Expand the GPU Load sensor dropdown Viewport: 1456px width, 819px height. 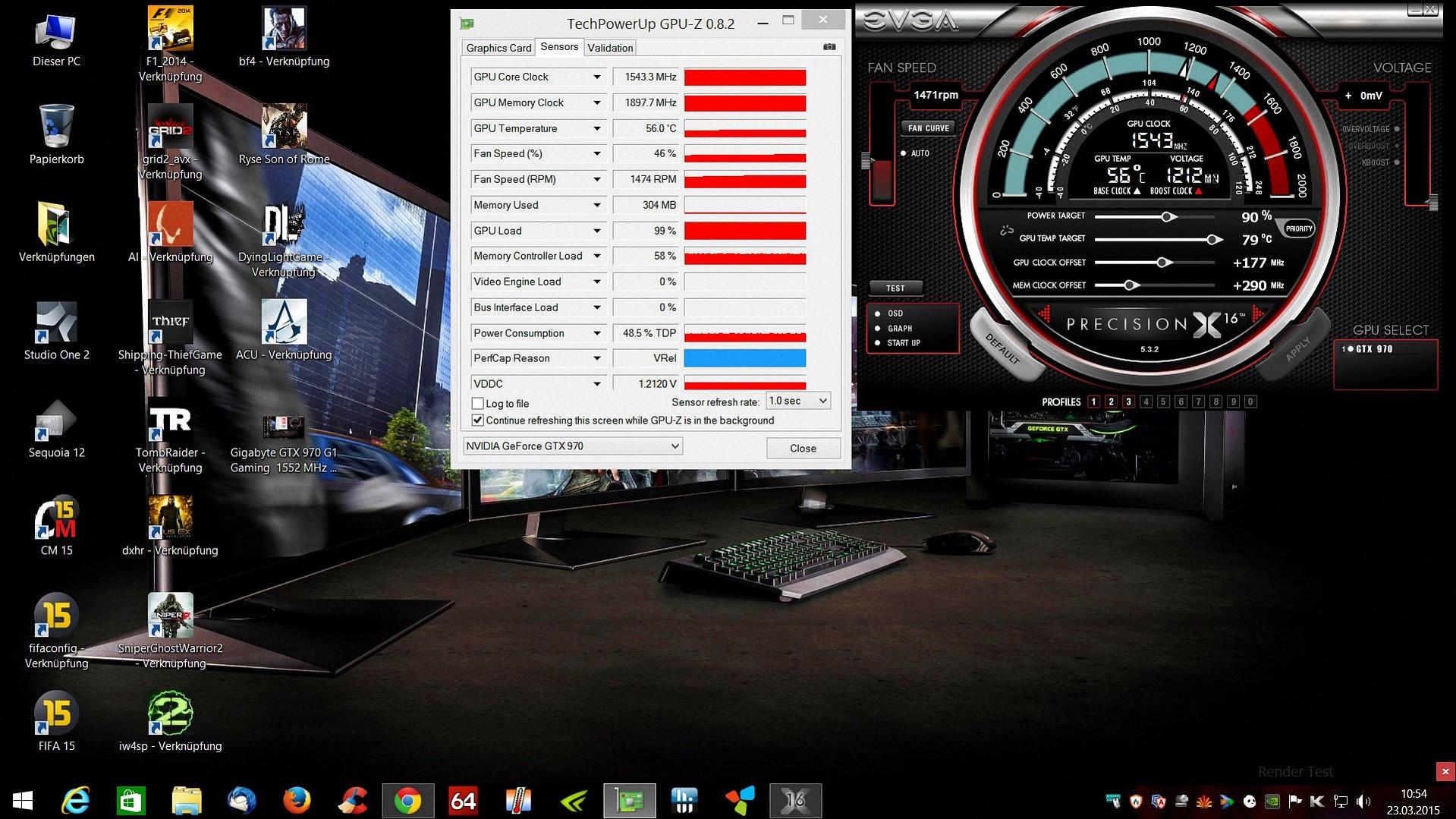tap(597, 232)
